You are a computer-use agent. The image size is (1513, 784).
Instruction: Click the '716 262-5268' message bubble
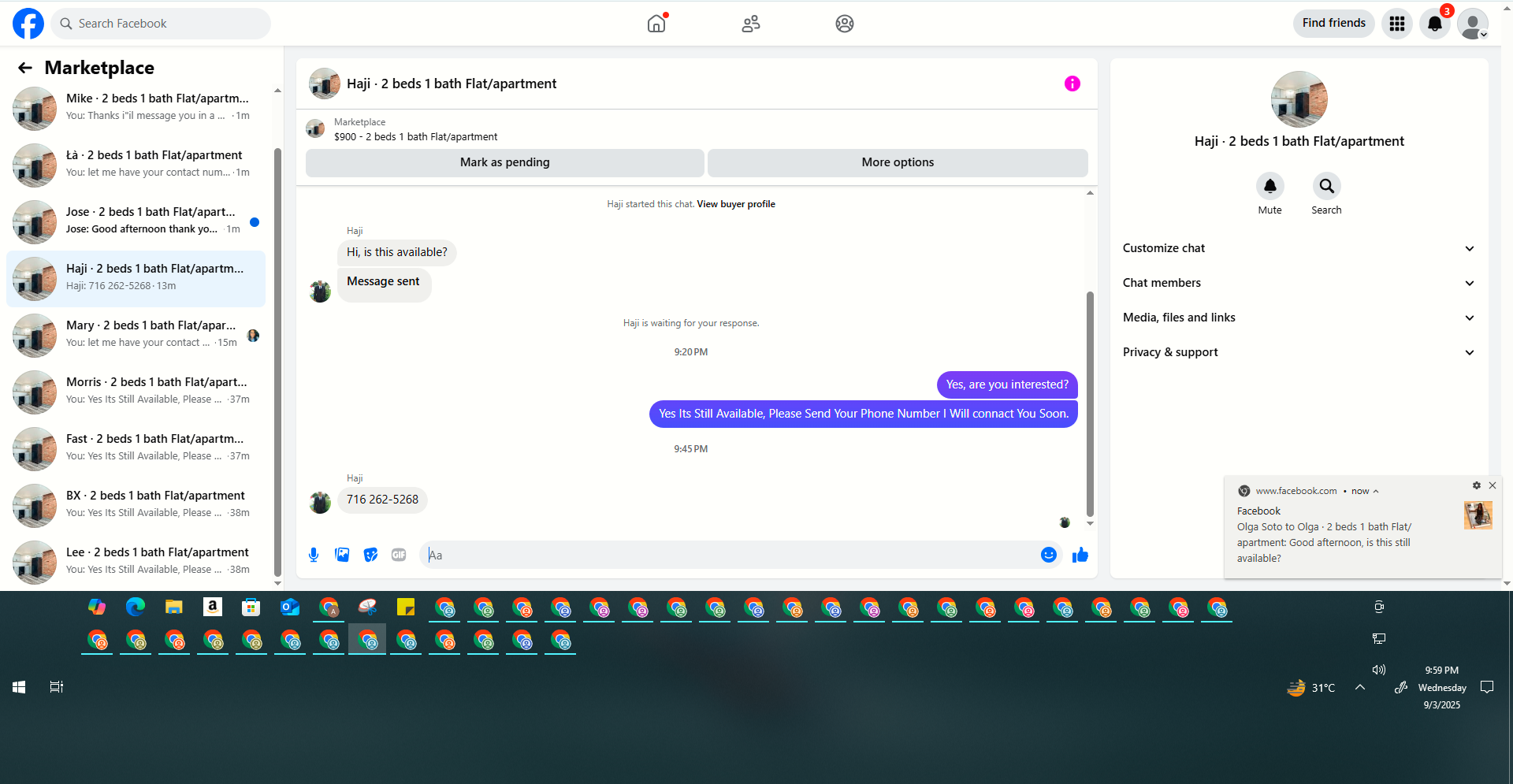point(382,500)
